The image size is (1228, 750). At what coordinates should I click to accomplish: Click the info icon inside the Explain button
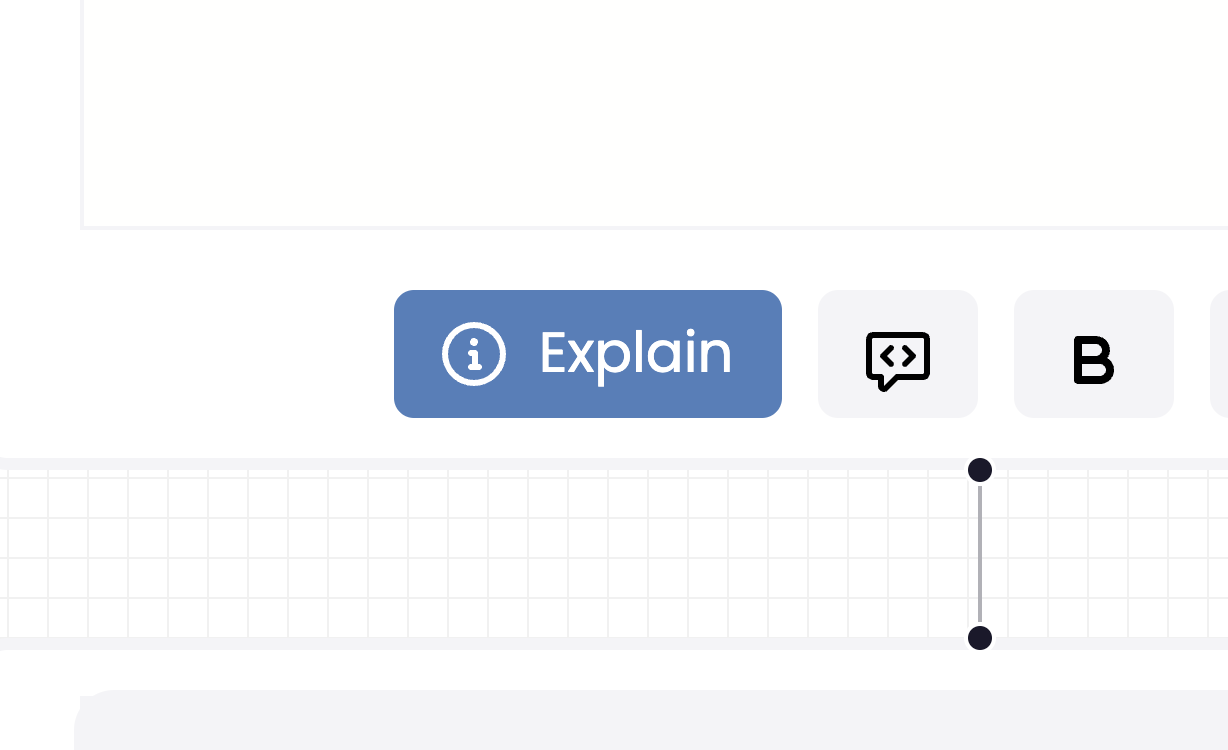click(475, 353)
